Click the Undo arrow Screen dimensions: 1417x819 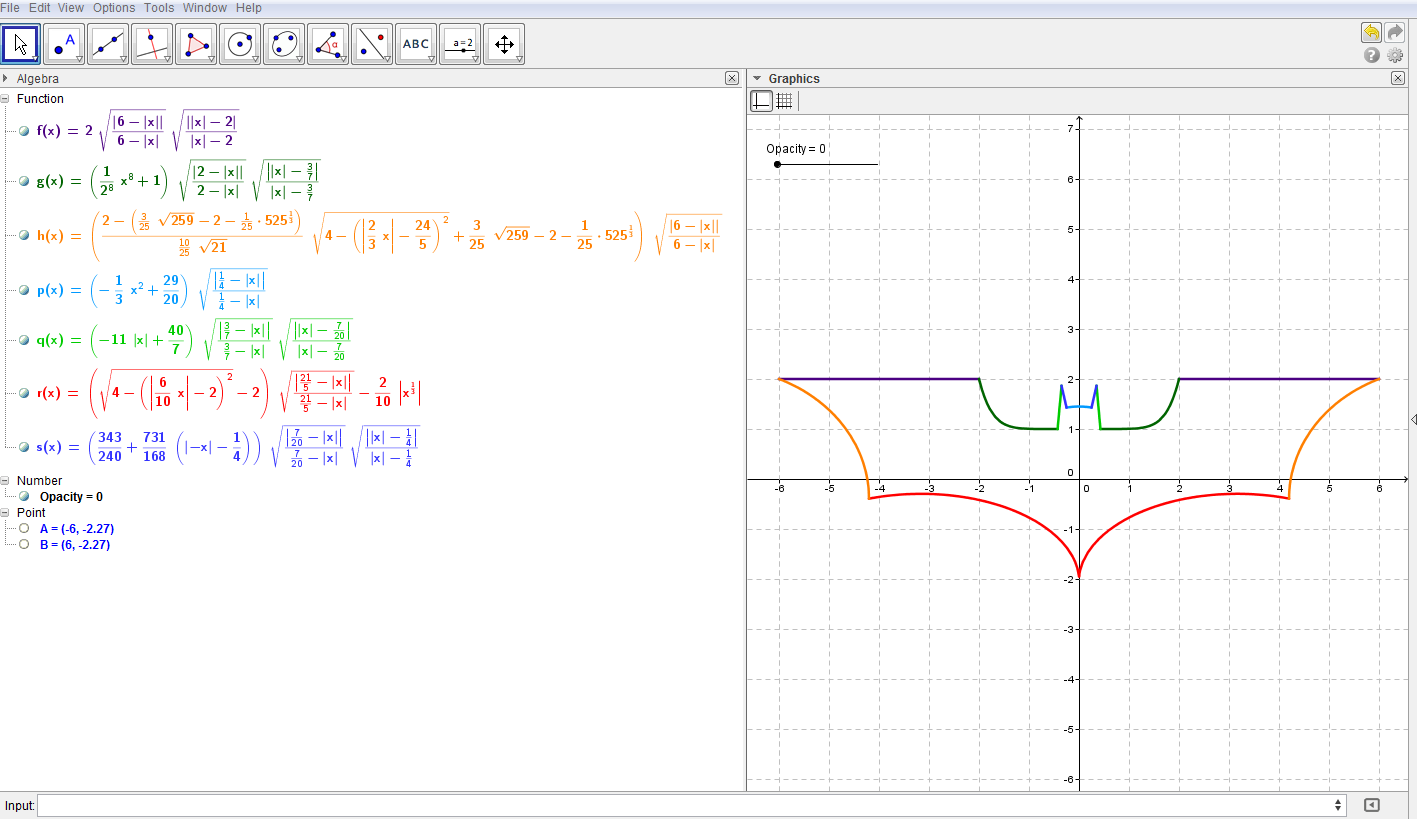pos(1370,32)
